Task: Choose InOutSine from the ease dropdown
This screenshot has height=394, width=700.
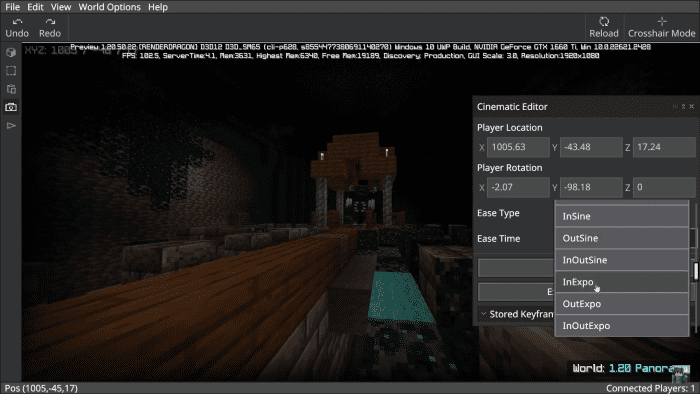Action: [x=621, y=260]
